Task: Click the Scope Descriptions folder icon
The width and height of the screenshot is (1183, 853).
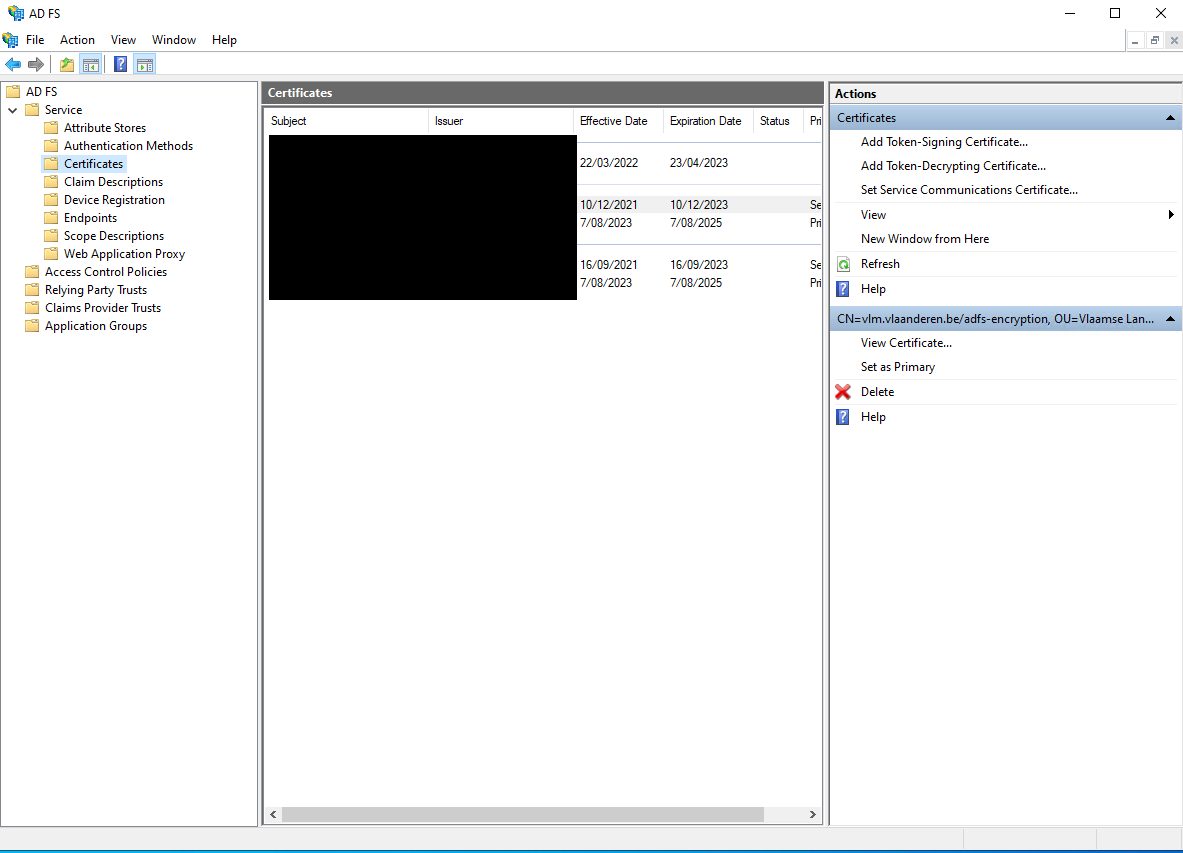Action: 51,236
